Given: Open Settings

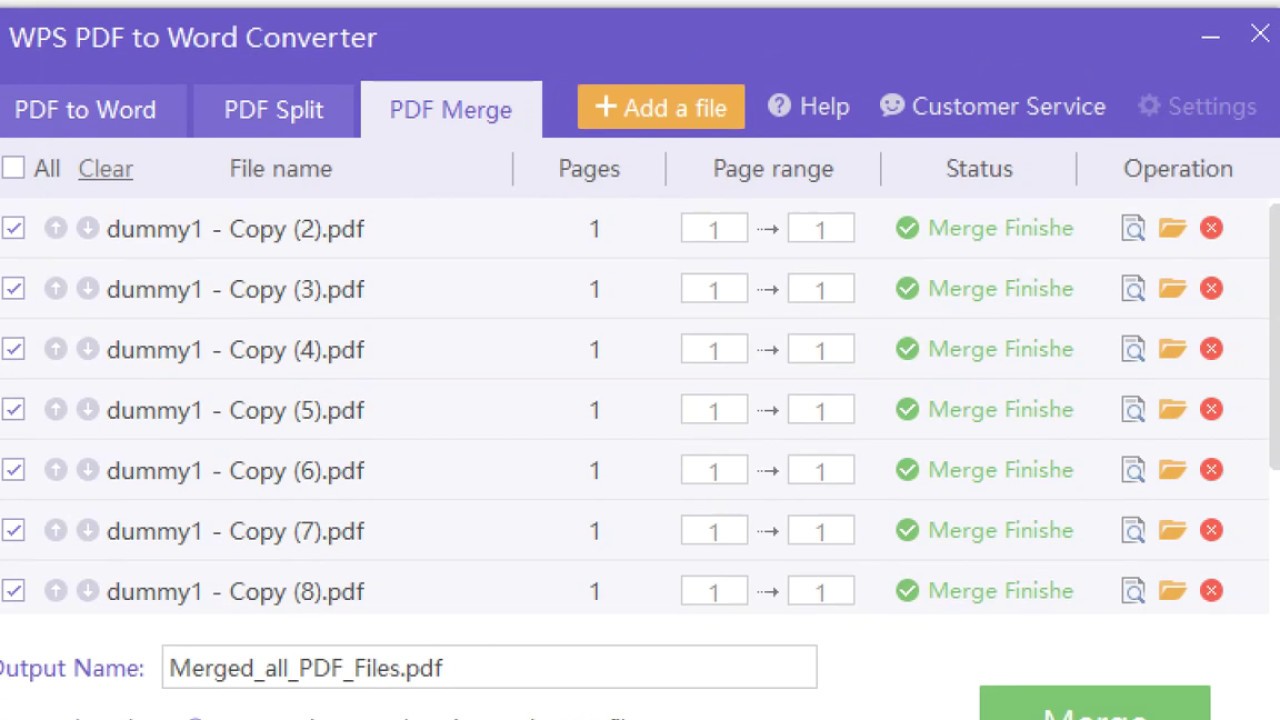Looking at the screenshot, I should pos(1197,107).
